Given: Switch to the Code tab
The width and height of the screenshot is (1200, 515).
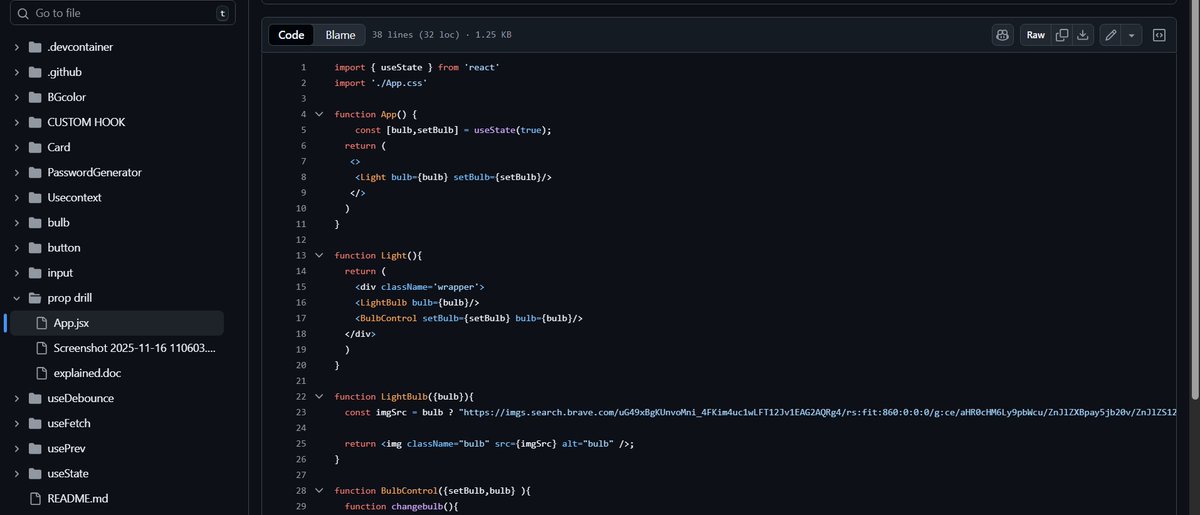Looking at the screenshot, I should [291, 35].
